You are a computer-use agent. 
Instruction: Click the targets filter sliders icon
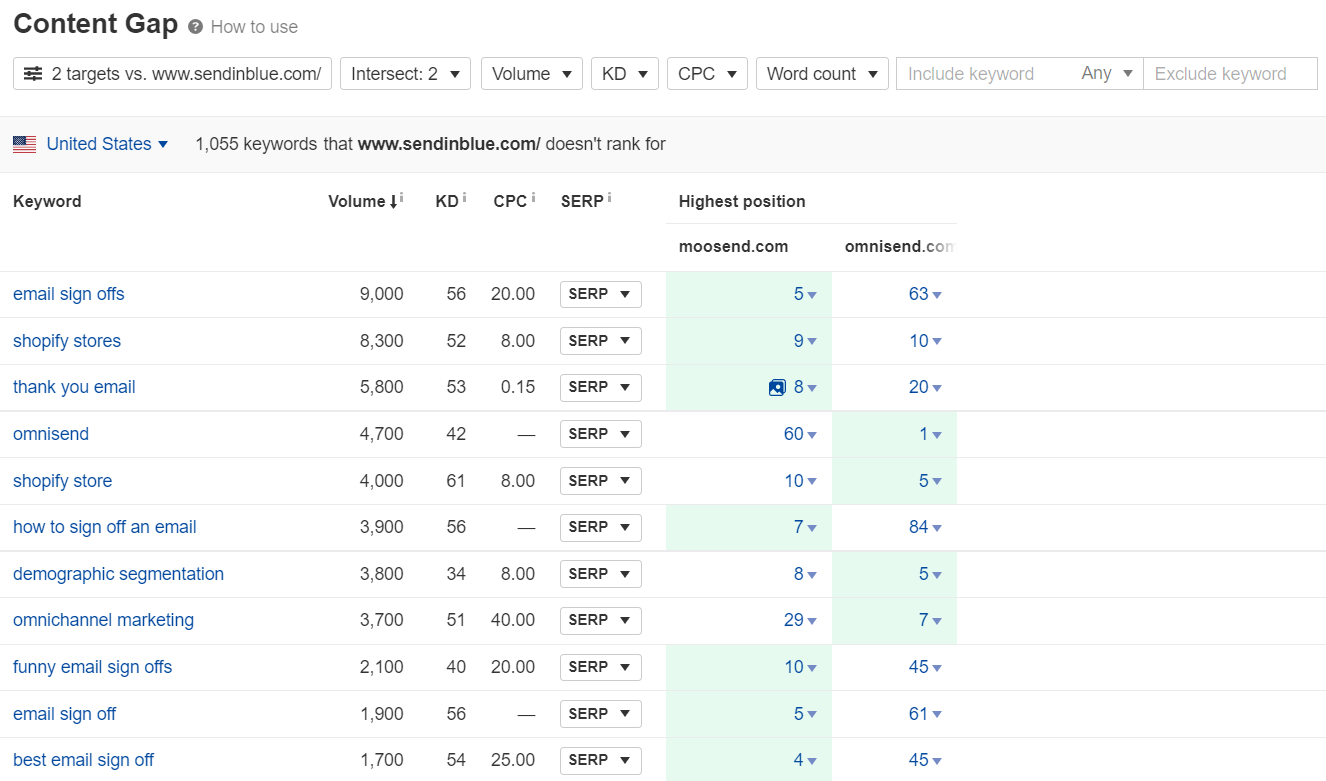[33, 74]
